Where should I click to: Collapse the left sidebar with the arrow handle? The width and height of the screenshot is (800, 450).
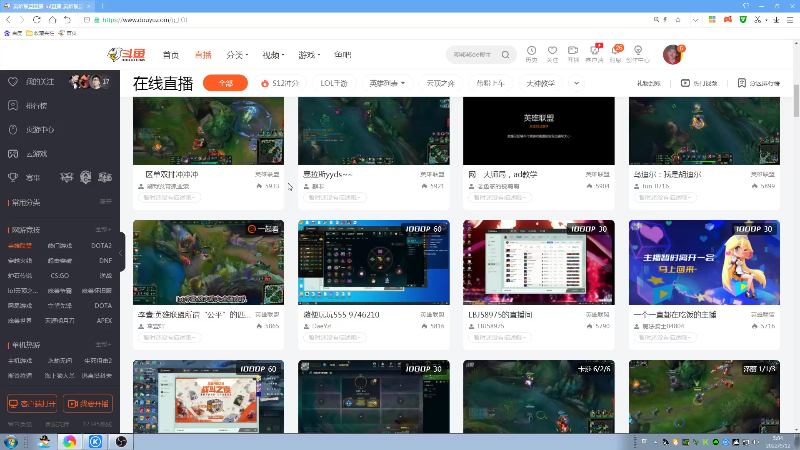[121, 253]
